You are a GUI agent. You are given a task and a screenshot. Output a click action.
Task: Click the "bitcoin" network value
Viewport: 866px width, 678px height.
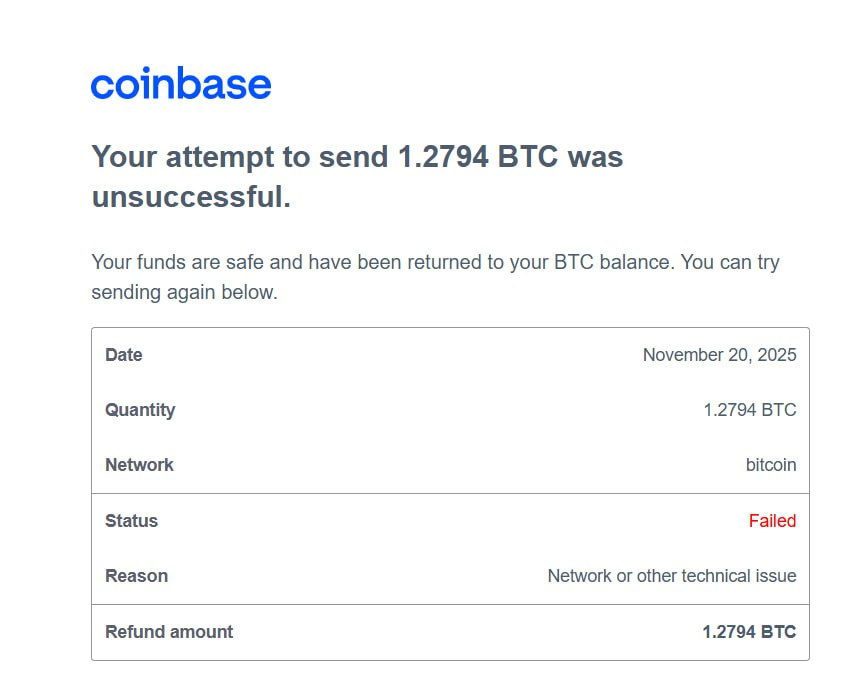coord(771,465)
